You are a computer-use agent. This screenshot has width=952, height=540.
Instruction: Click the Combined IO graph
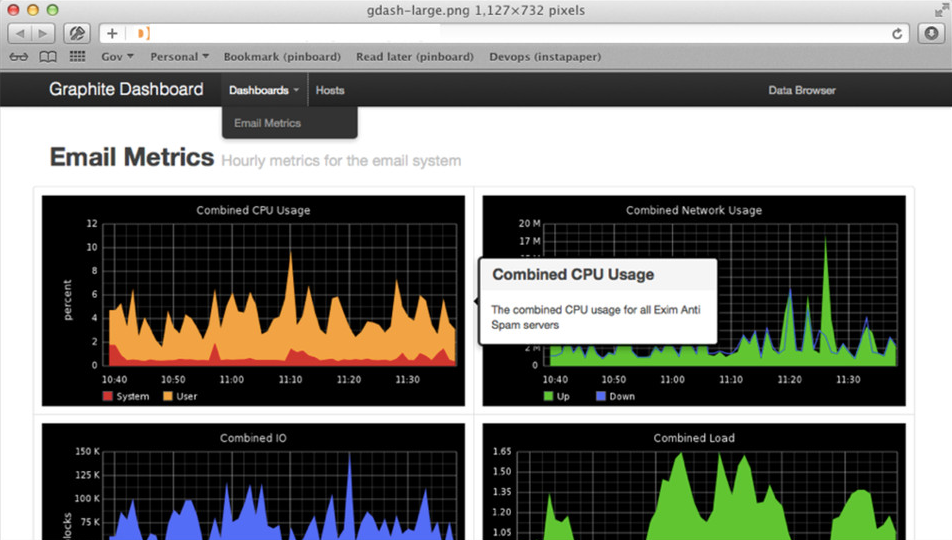(253, 482)
